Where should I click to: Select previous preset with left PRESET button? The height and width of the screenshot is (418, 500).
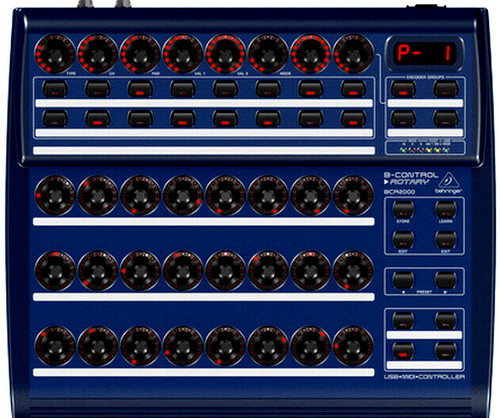[x=403, y=280]
